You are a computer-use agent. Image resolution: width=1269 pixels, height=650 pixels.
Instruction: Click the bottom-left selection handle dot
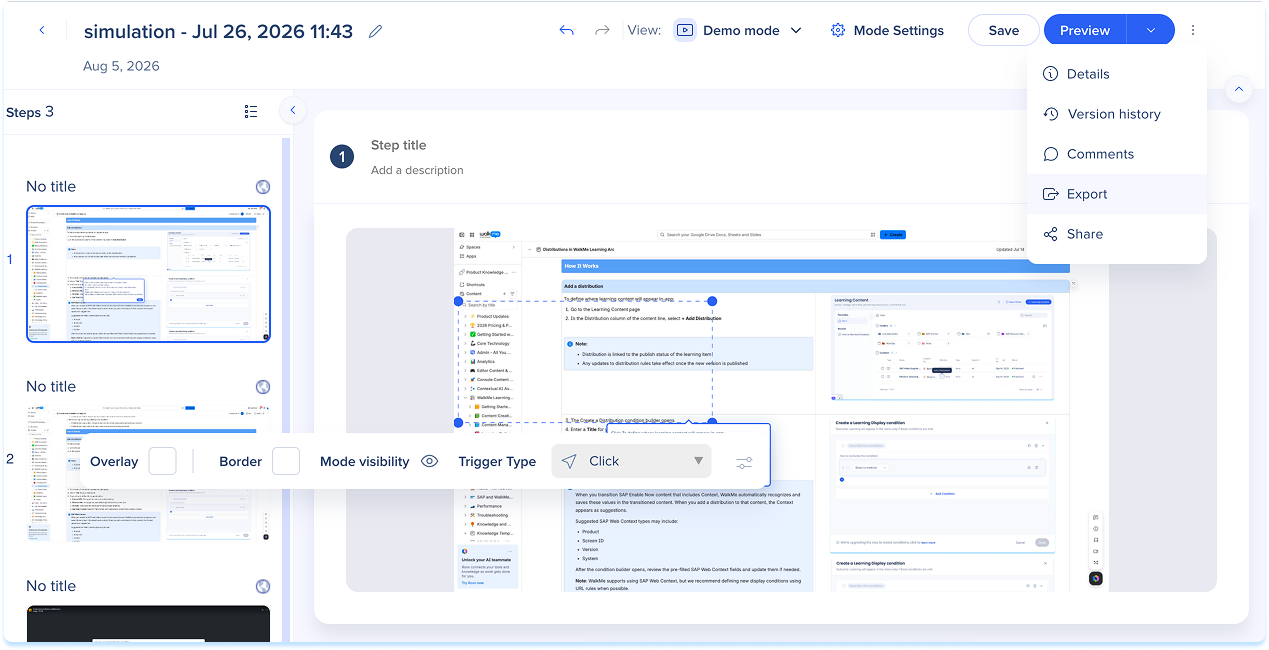458,423
